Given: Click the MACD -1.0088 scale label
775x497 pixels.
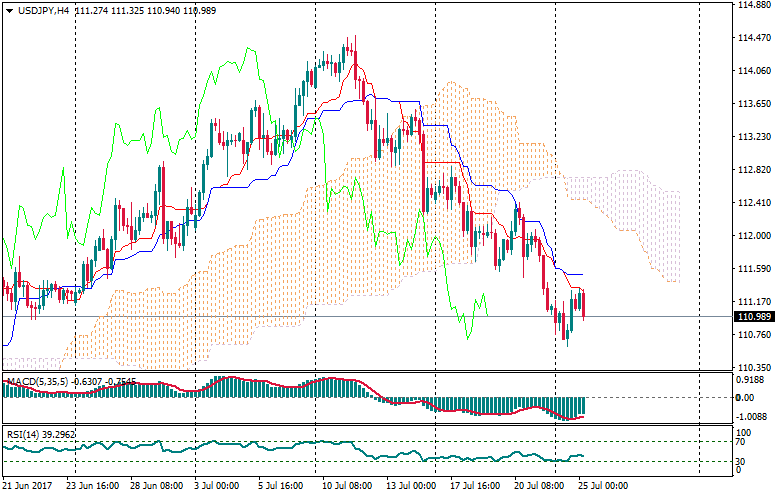Looking at the screenshot, I should 751,417.
